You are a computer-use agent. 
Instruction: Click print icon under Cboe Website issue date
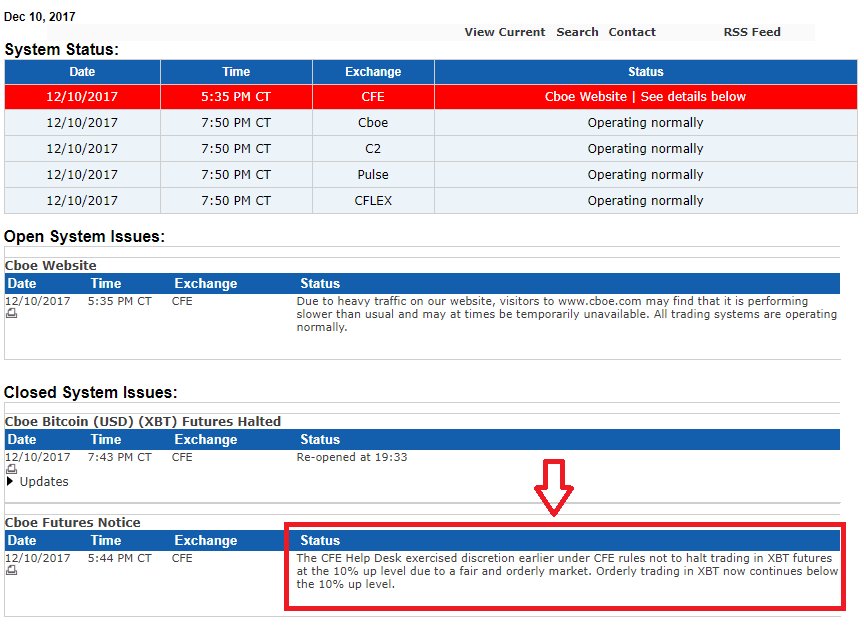[12, 313]
